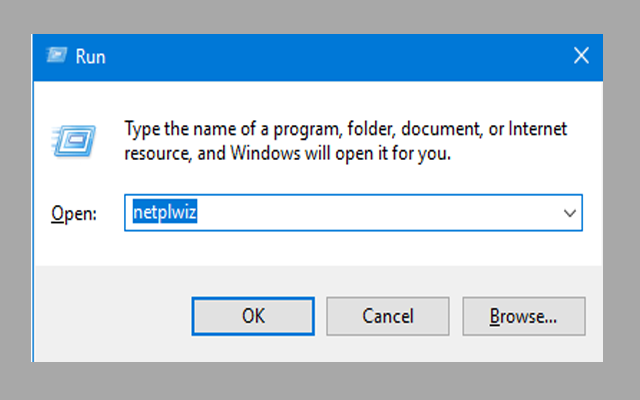The width and height of the screenshot is (640, 400).
Task: Open the Browse... file picker
Action: pos(523,316)
